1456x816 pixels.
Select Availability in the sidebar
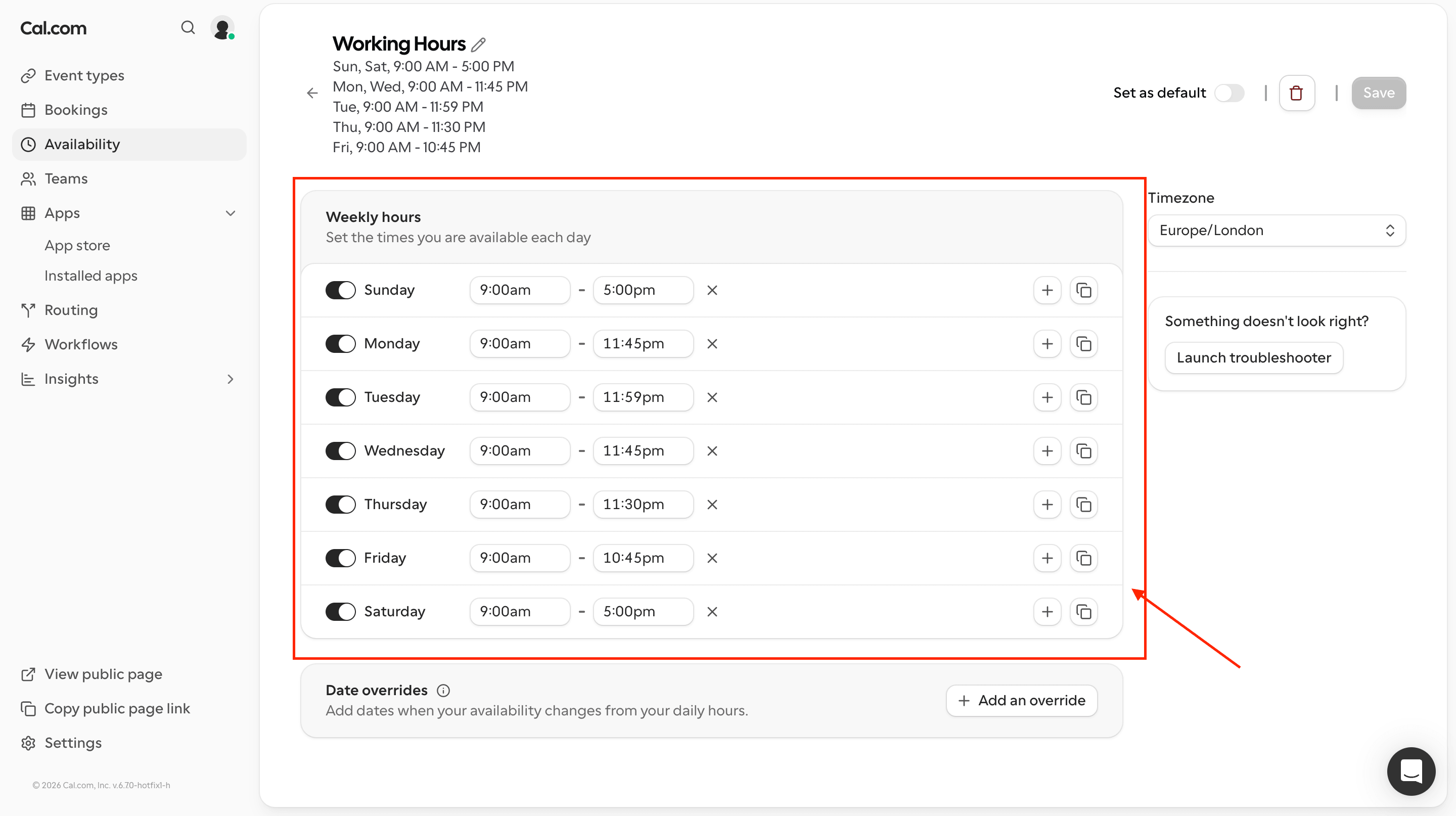129,144
